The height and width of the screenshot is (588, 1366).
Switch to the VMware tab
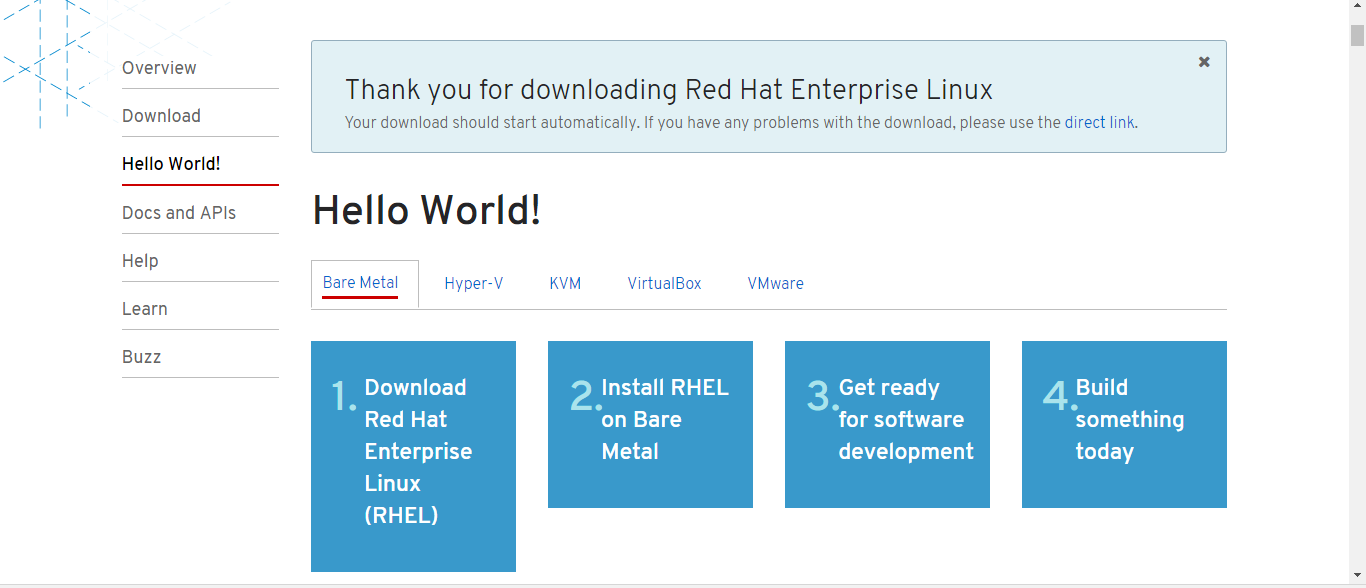click(x=775, y=284)
